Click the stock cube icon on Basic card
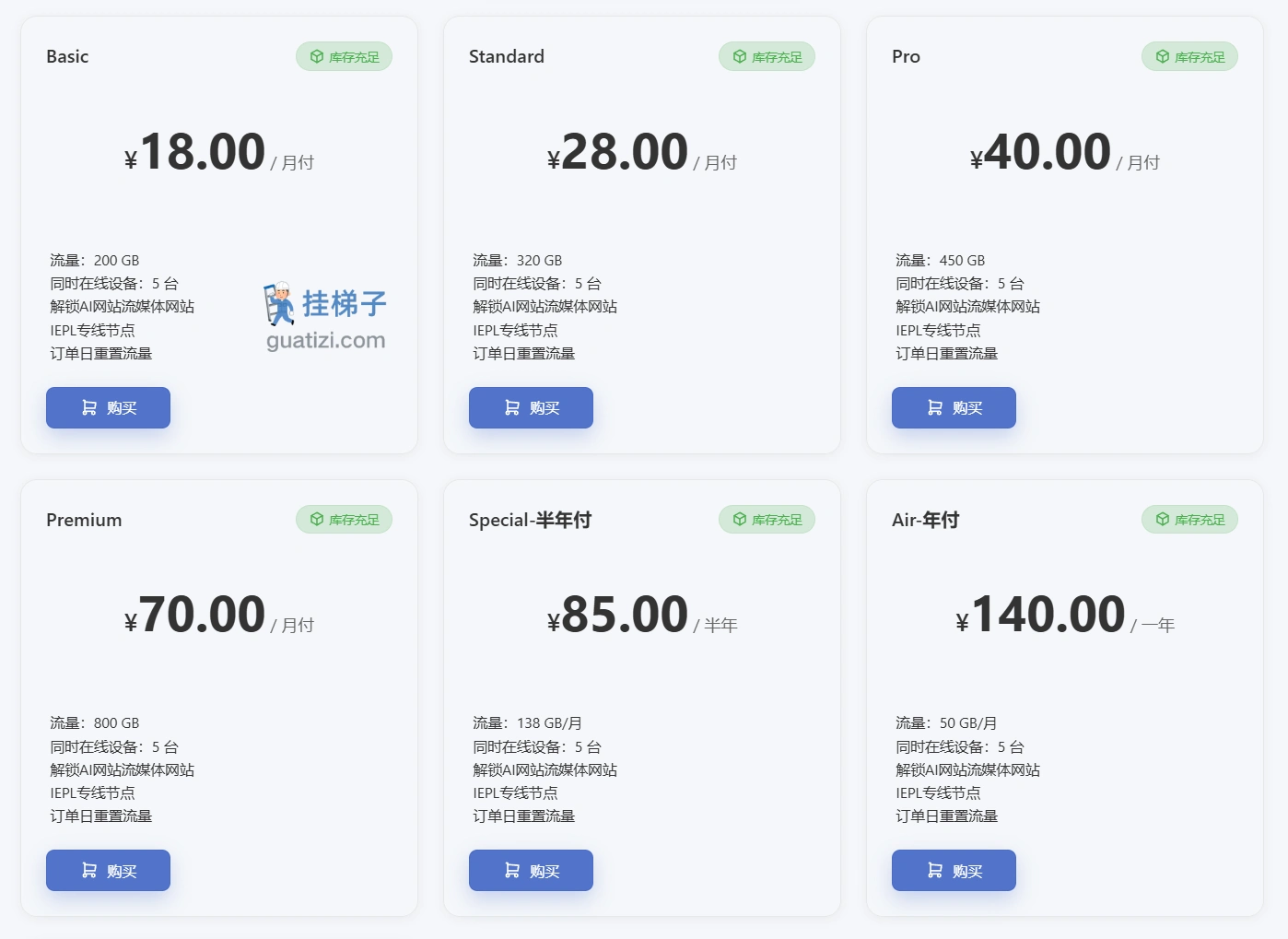 (317, 56)
